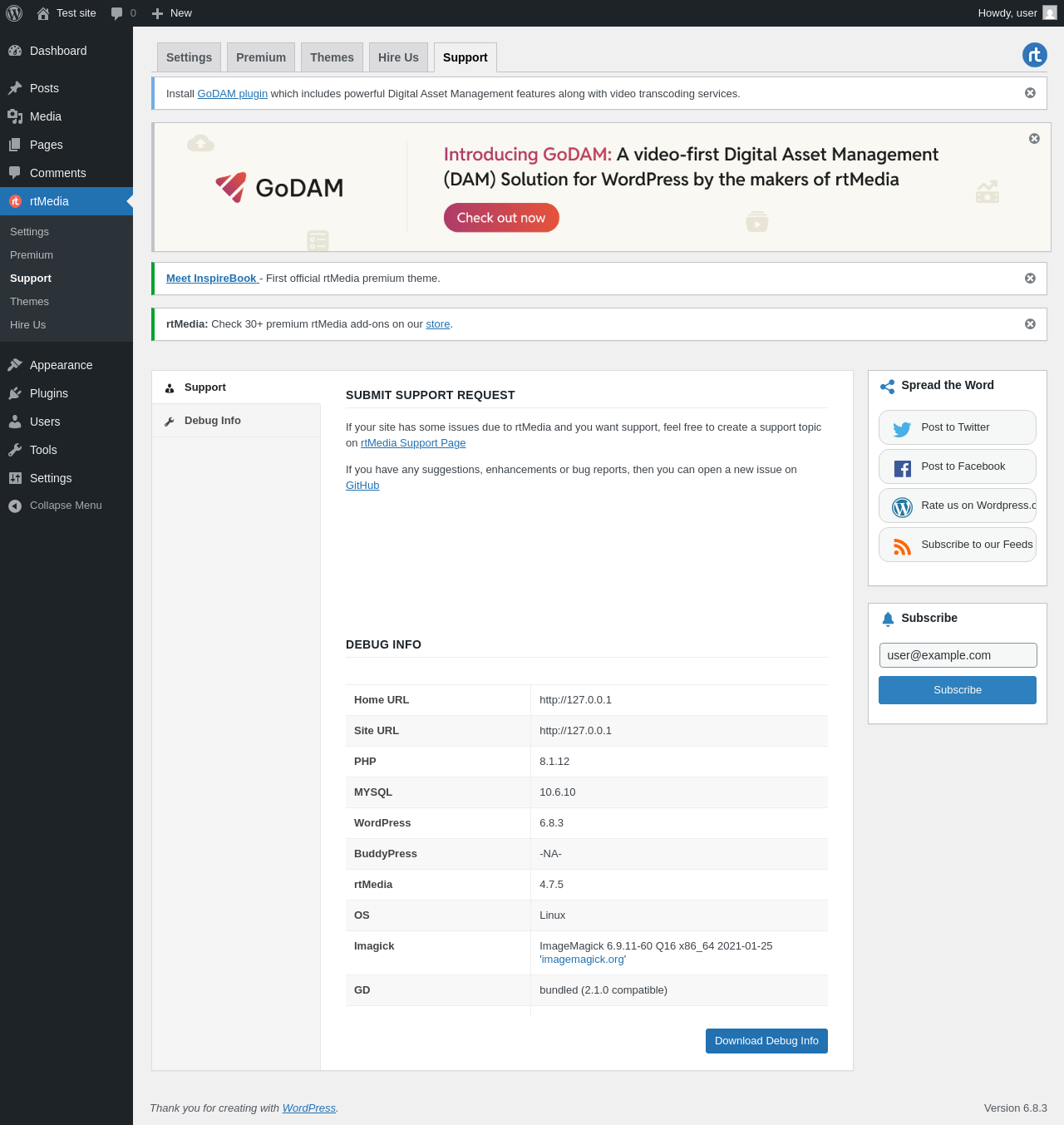This screenshot has width=1064, height=1125.
Task: Click the sidebar Settings sliders icon
Action: click(x=15, y=478)
